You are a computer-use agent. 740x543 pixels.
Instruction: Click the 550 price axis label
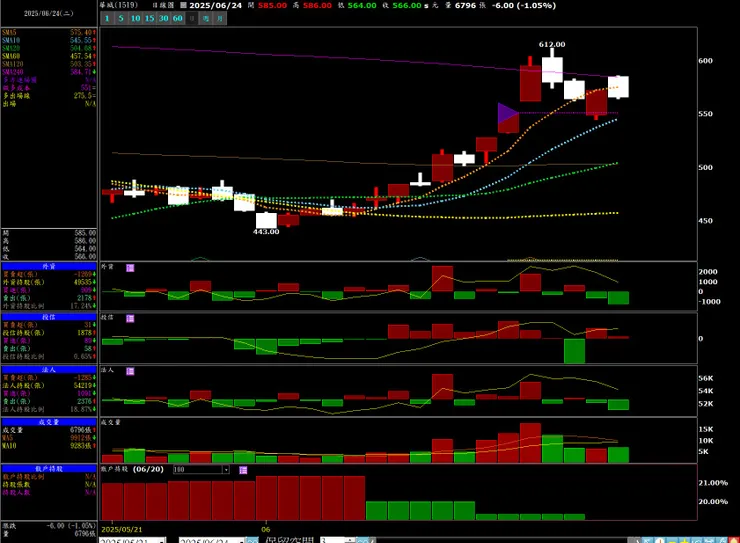pyautogui.click(x=705, y=114)
